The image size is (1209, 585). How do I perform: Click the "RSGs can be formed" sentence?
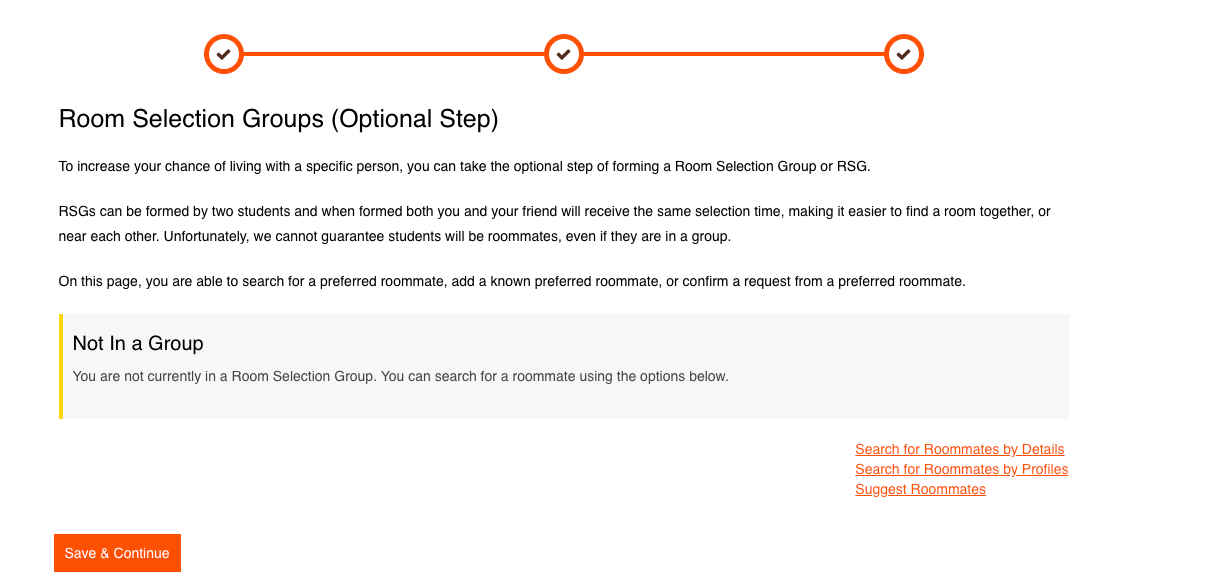click(x=300, y=212)
